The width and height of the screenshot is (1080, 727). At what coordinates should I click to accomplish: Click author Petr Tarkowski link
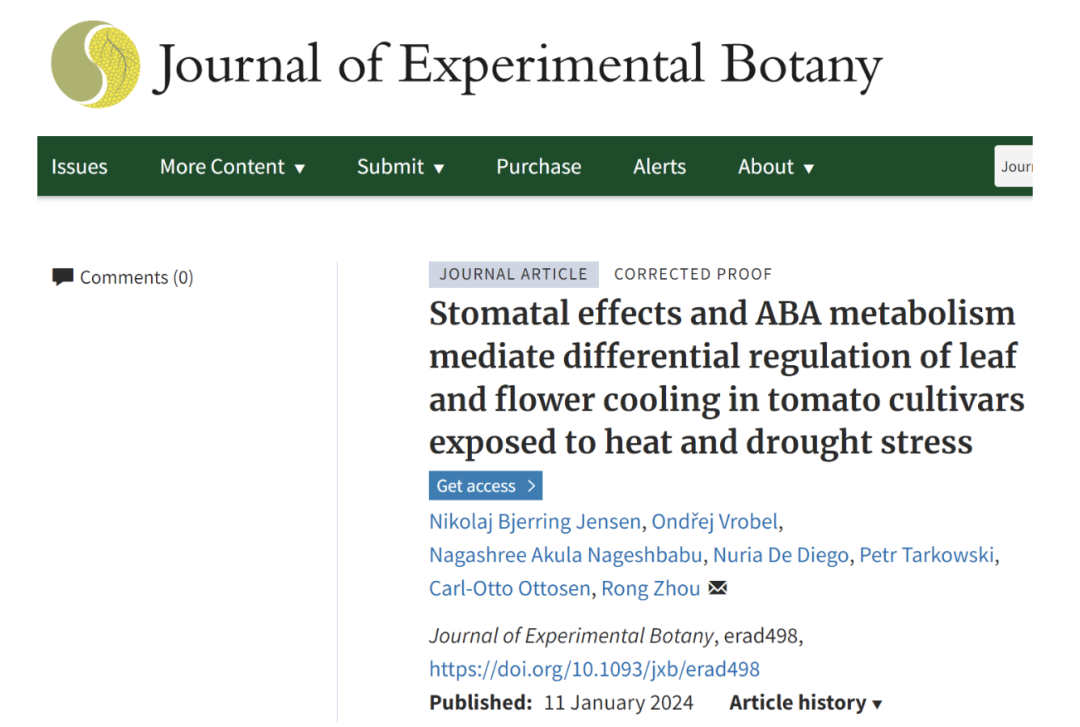(x=927, y=555)
